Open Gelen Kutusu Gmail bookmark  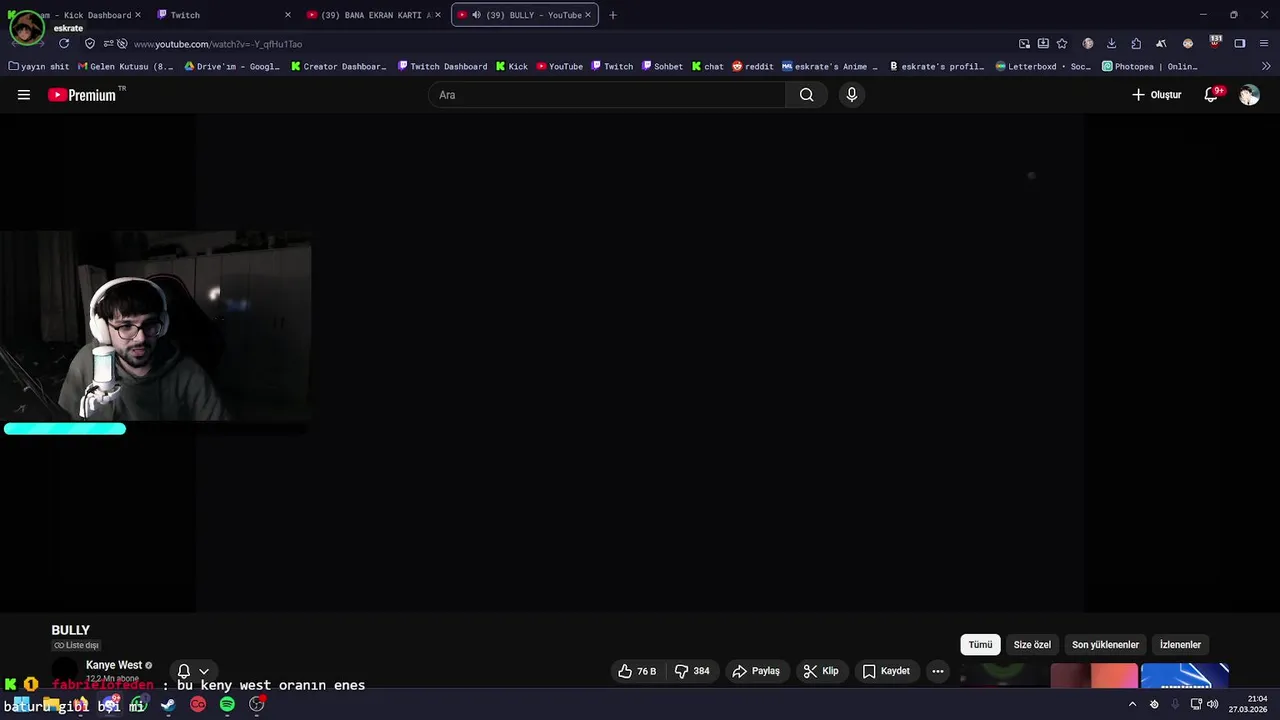coord(125,67)
